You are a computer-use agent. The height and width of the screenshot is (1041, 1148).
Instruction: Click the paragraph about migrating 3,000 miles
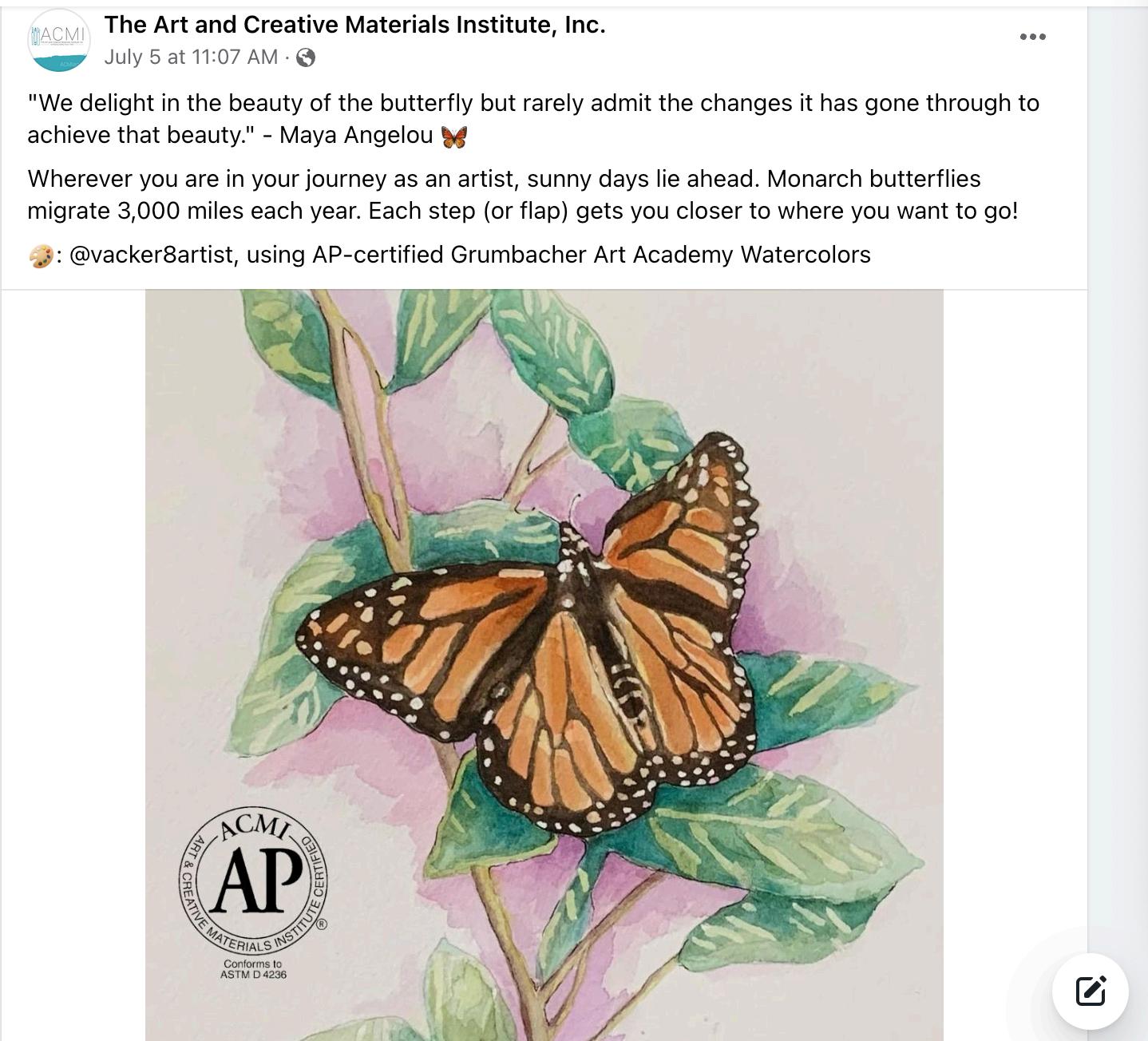point(522,195)
